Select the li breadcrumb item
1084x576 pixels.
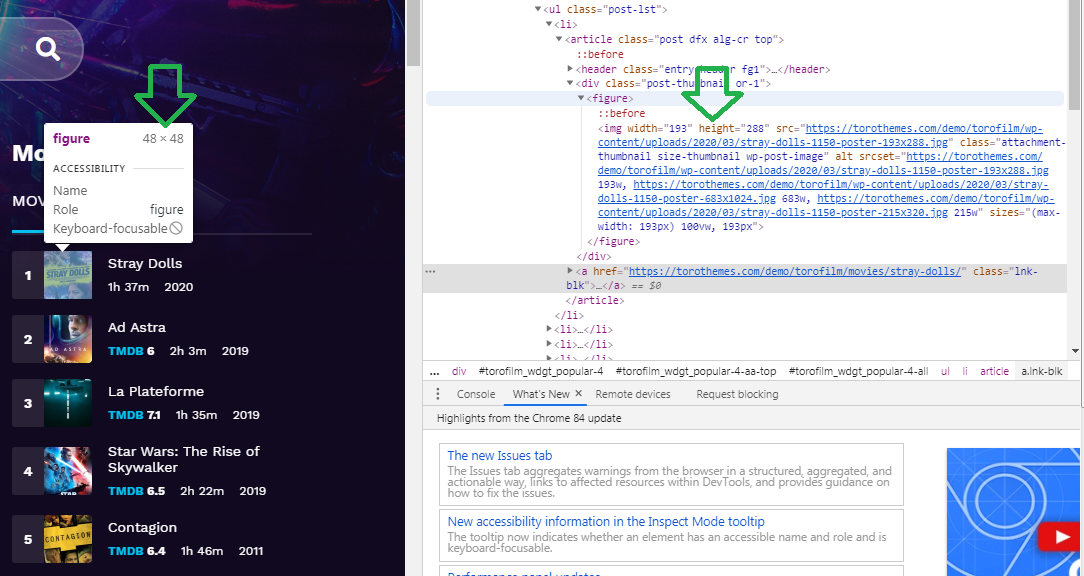coord(964,371)
